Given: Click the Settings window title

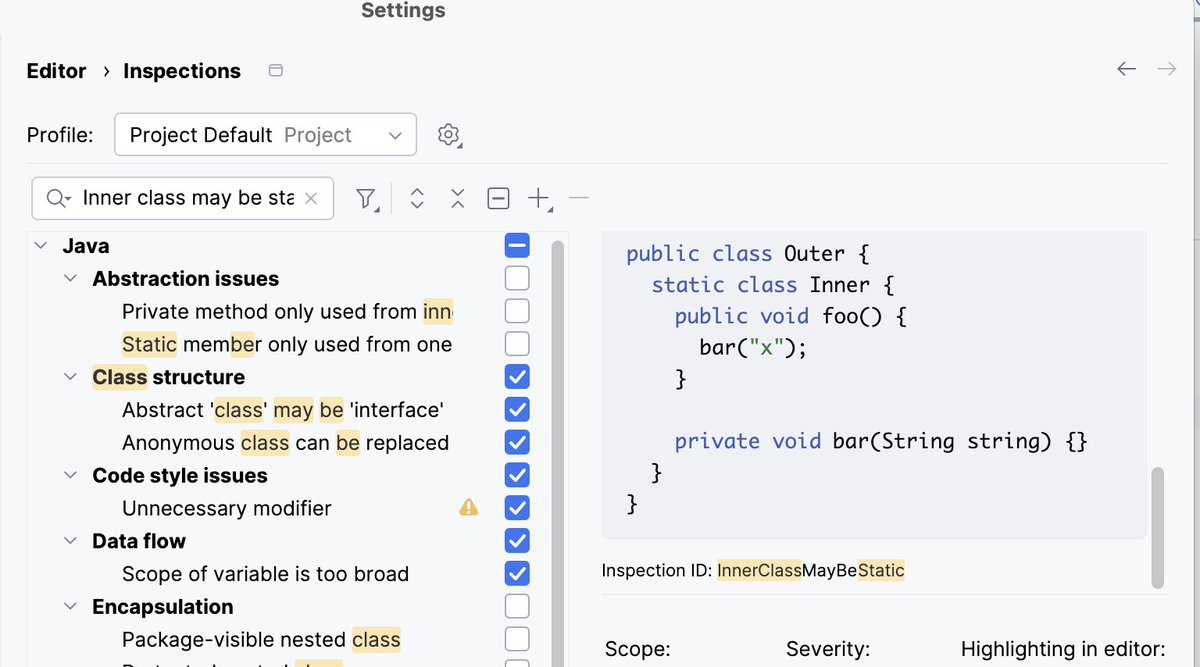Looking at the screenshot, I should (403, 10).
